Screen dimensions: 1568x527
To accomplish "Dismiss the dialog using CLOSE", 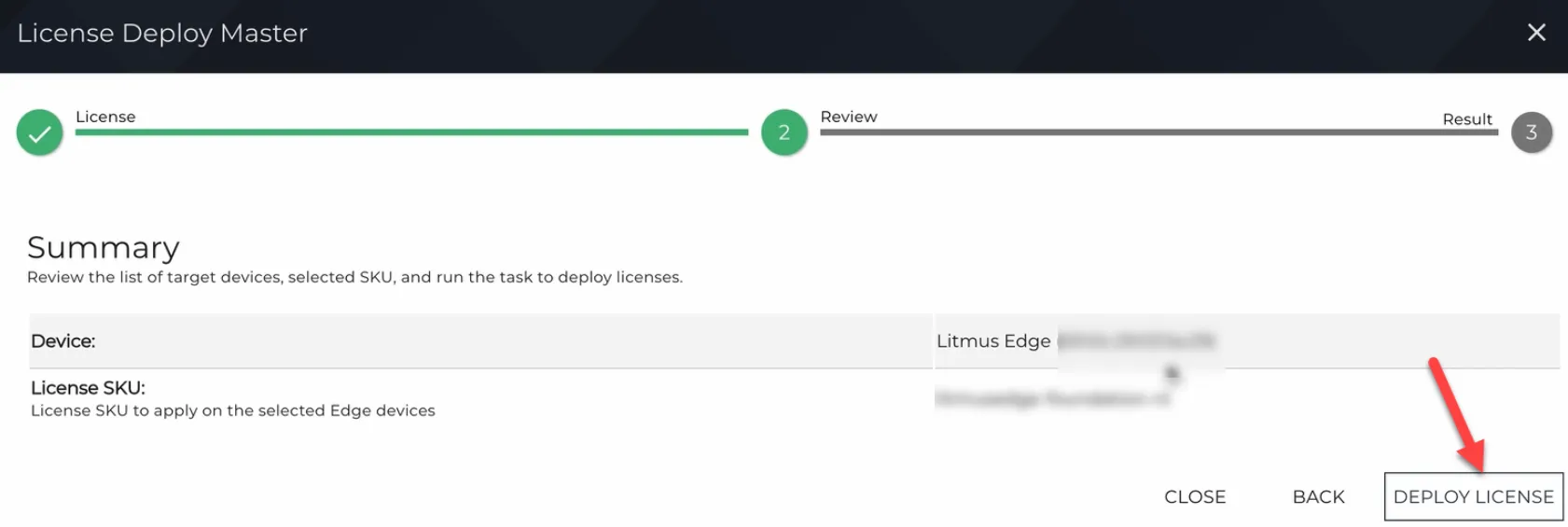I will [x=1195, y=497].
